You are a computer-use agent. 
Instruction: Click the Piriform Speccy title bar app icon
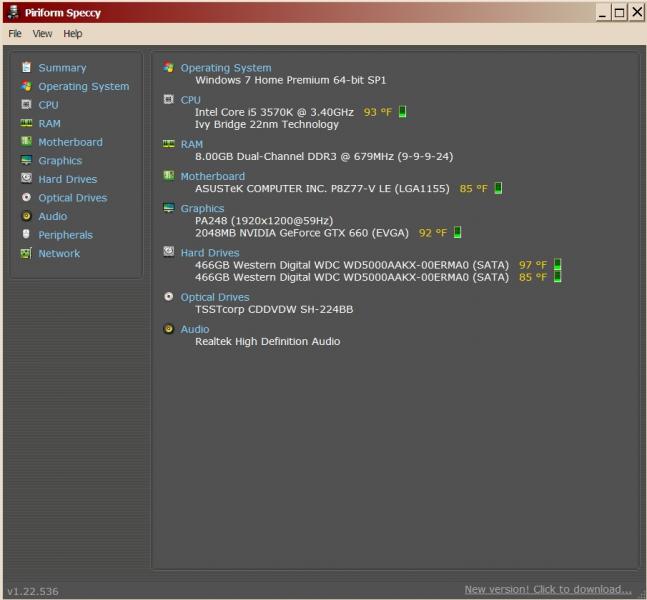(x=14, y=12)
